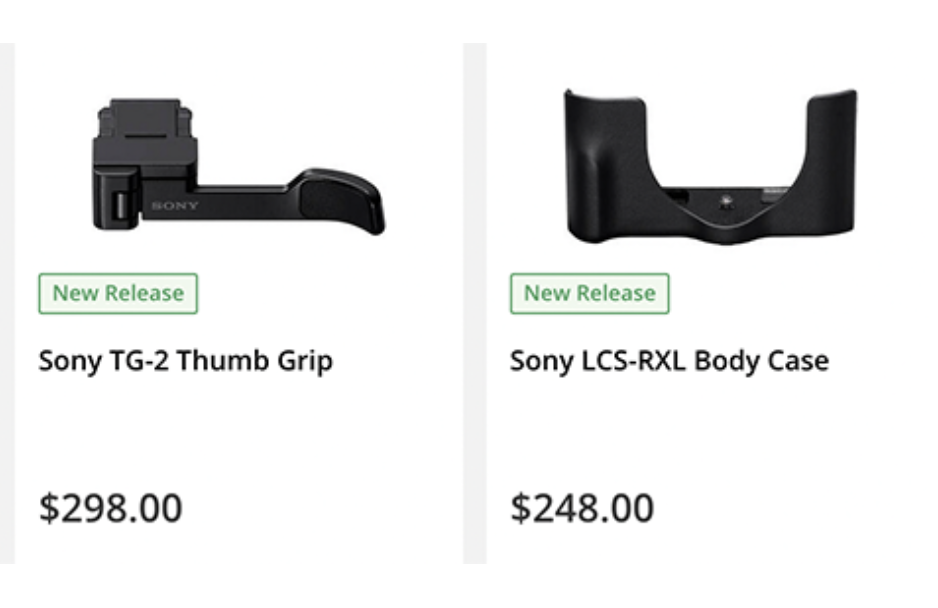Click the gray strip left of the Thumb Grip card

click(x=7, y=300)
